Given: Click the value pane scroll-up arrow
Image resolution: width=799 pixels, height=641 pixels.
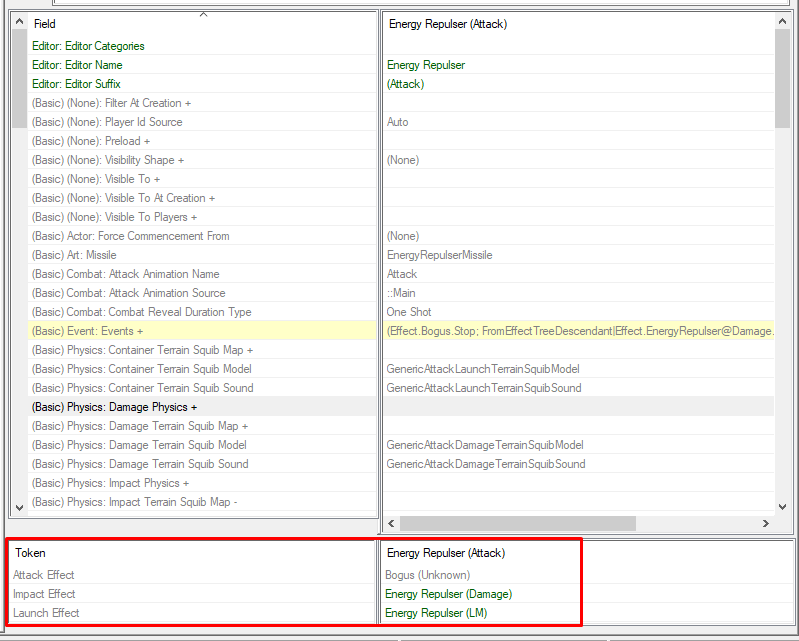Looking at the screenshot, I should tap(782, 21).
